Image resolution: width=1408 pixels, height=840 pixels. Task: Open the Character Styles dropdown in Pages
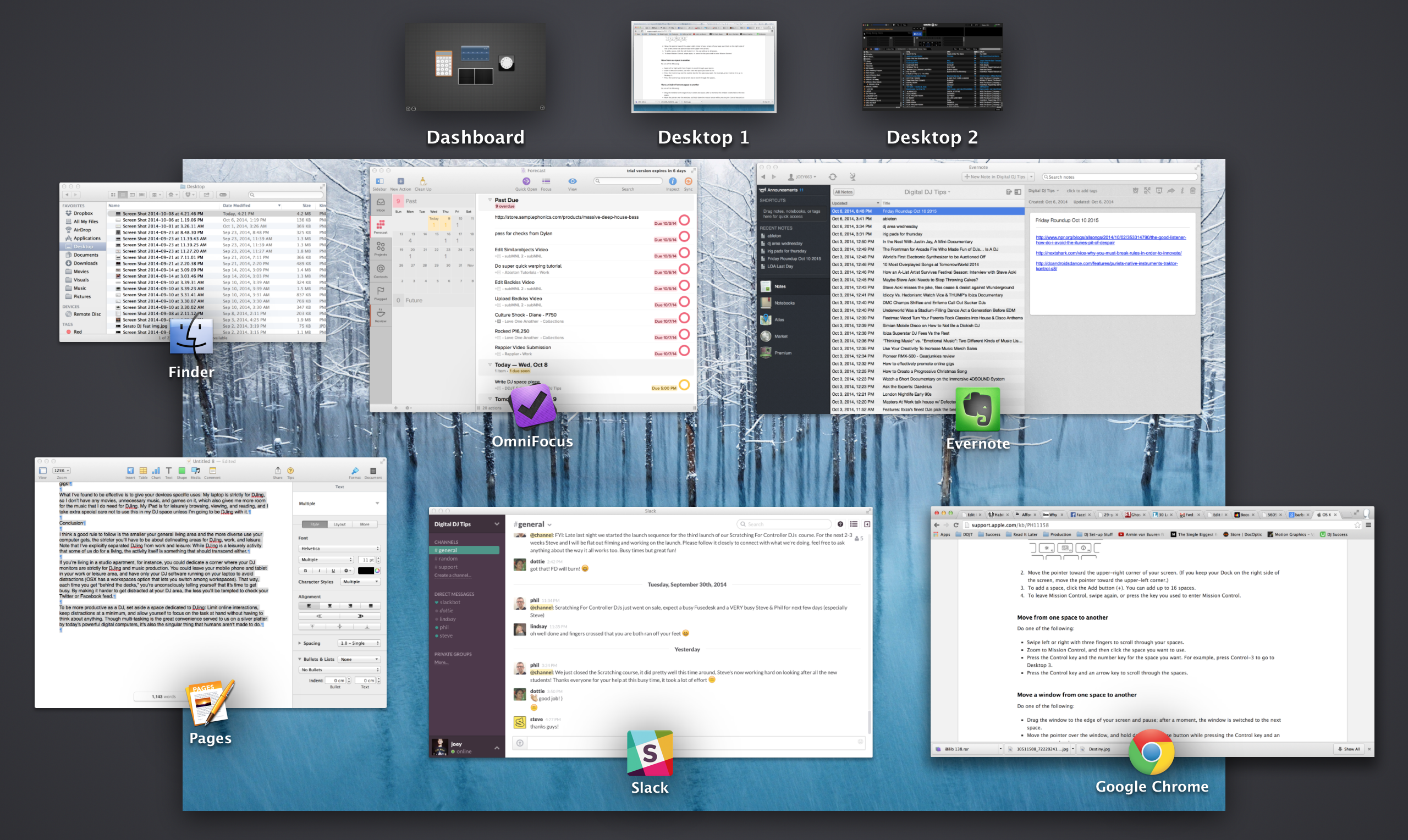(360, 582)
